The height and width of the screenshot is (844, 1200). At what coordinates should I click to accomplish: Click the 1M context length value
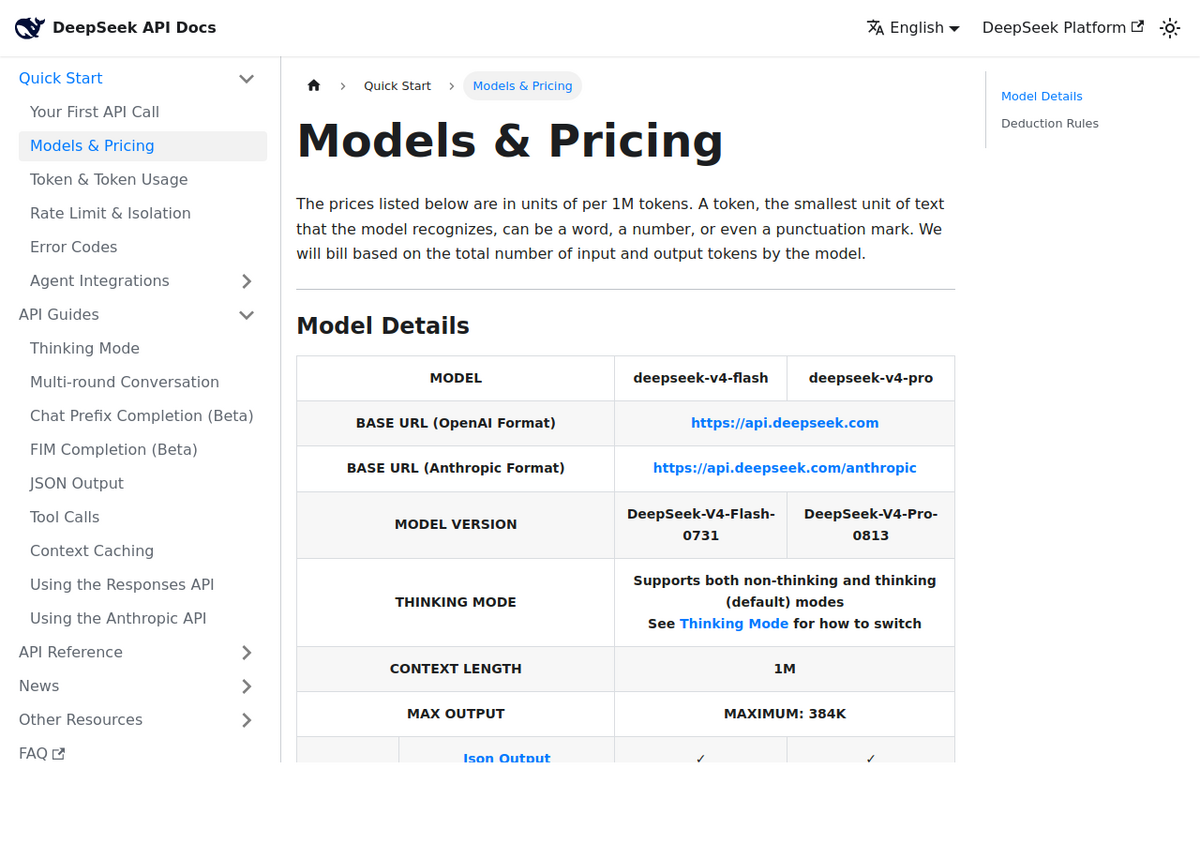tap(785, 669)
